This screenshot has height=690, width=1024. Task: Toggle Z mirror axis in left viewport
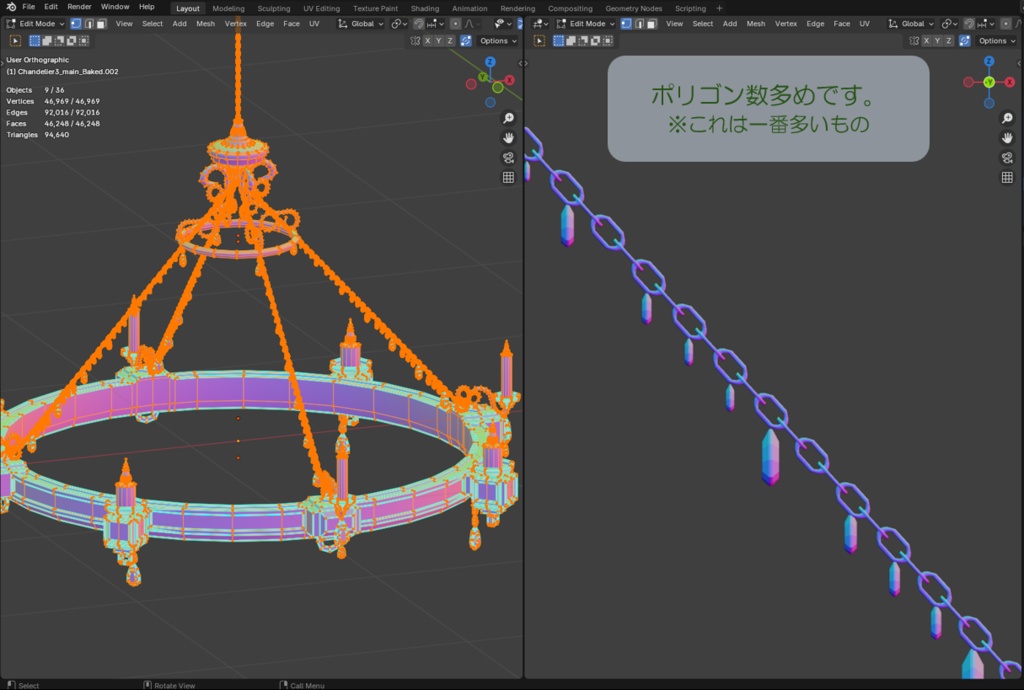(450, 40)
